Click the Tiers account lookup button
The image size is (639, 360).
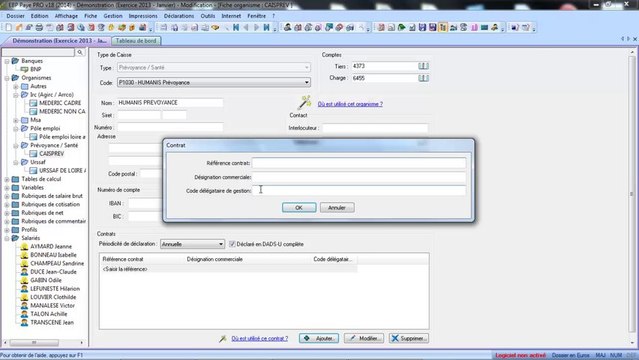point(423,66)
